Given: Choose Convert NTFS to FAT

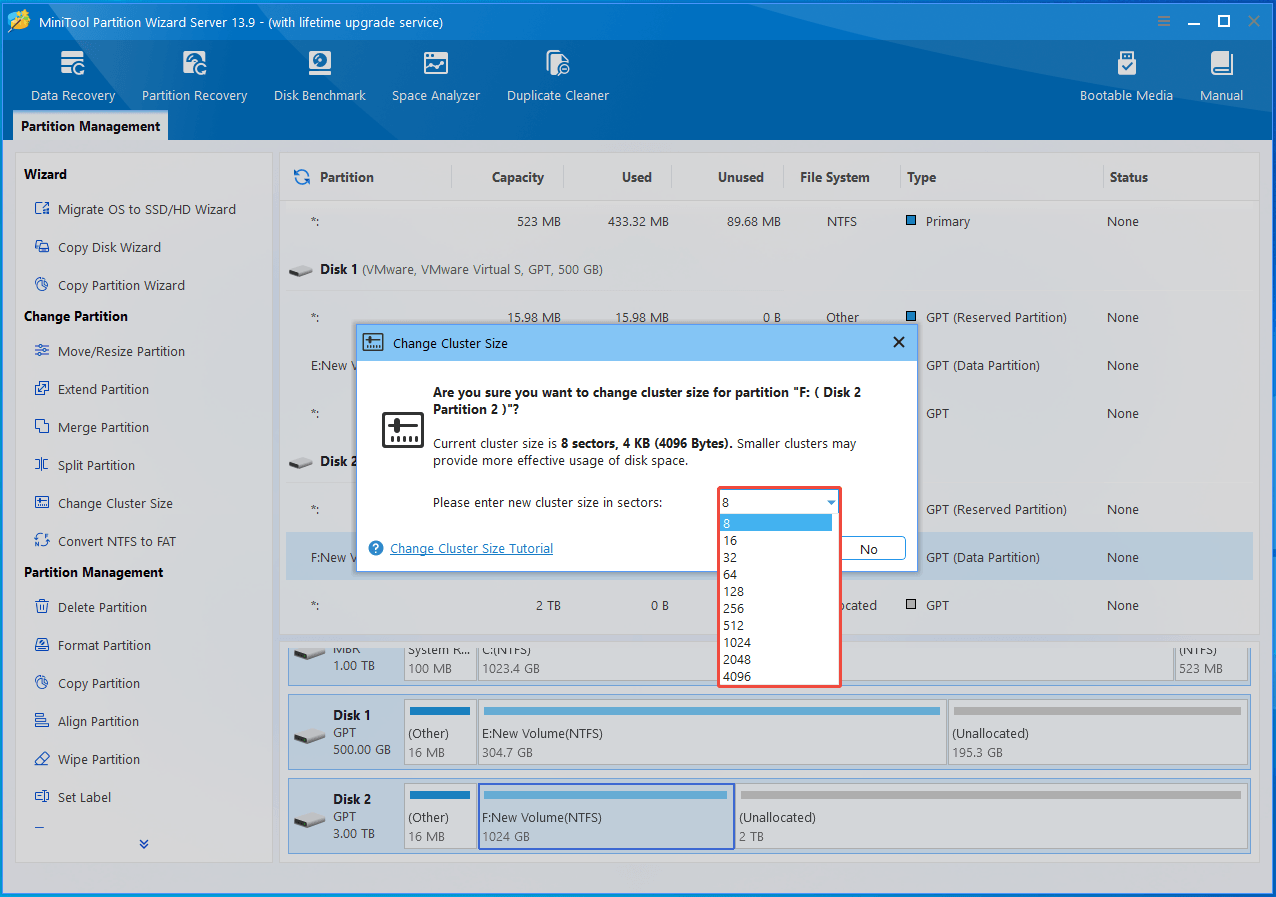Looking at the screenshot, I should 105,541.
